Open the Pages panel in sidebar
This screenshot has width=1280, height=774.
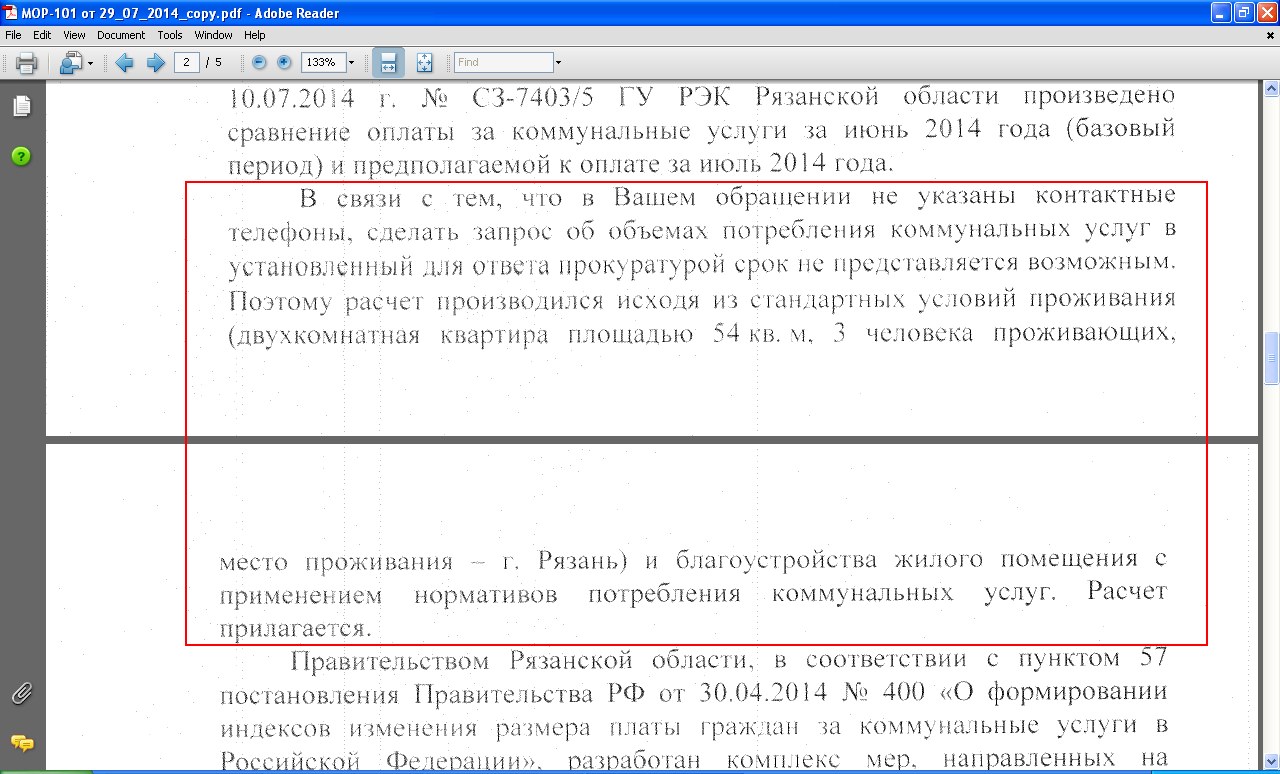coord(21,106)
